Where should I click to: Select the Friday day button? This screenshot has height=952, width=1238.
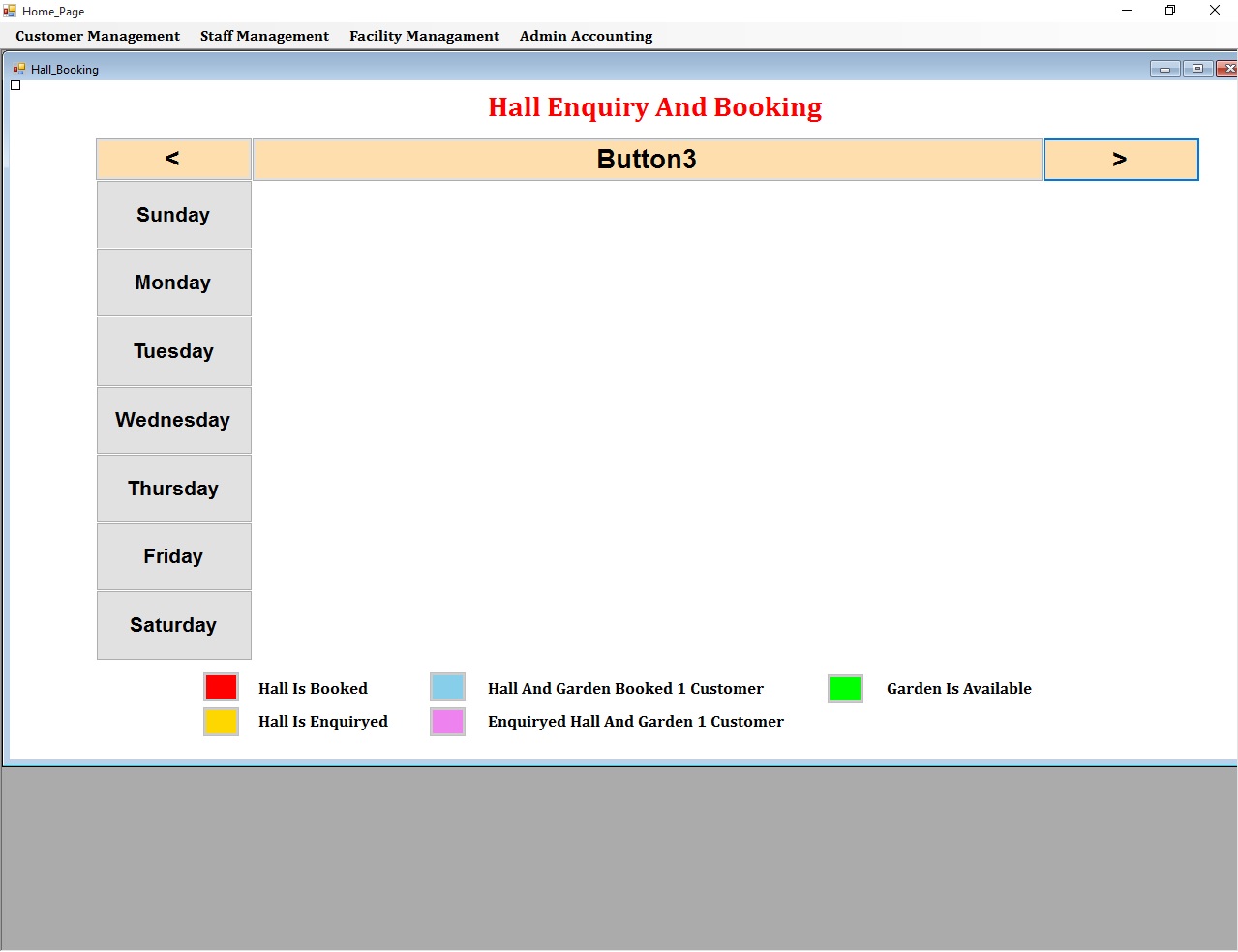[173, 556]
